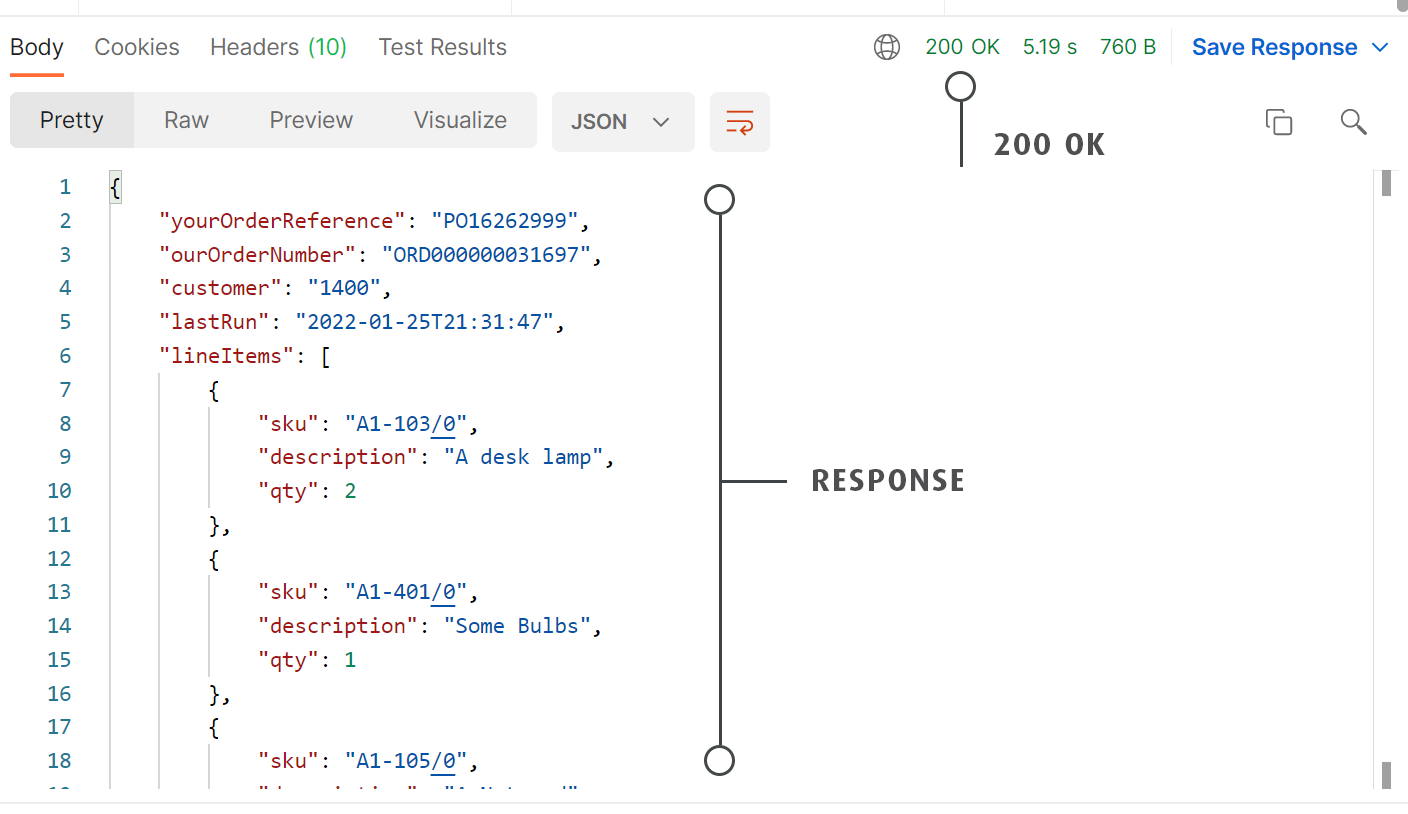1408x814 pixels.
Task: Open the JSON format dropdown
Action: 622,122
